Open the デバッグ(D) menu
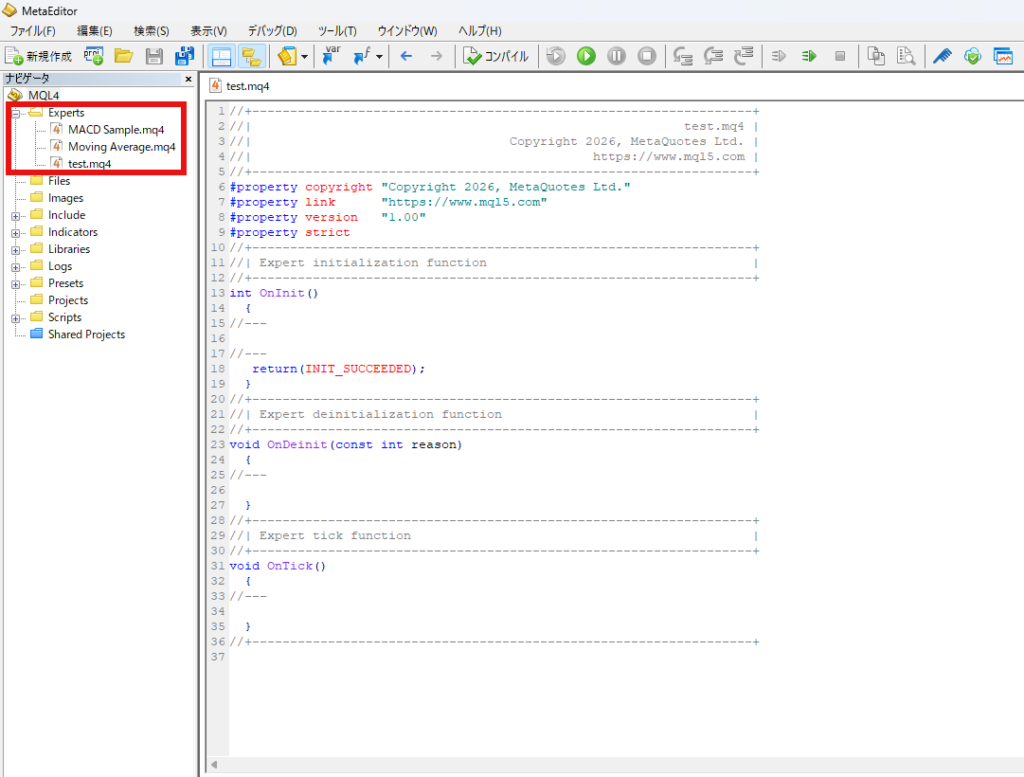The width and height of the screenshot is (1024, 777). click(272, 31)
